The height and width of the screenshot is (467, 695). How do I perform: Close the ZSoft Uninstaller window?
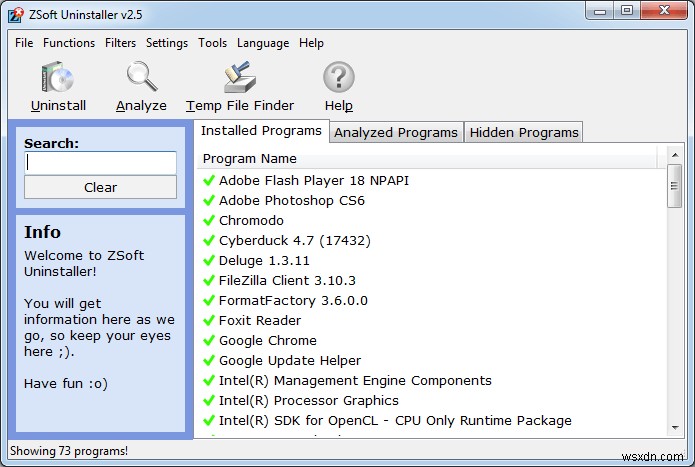pyautogui.click(x=664, y=11)
